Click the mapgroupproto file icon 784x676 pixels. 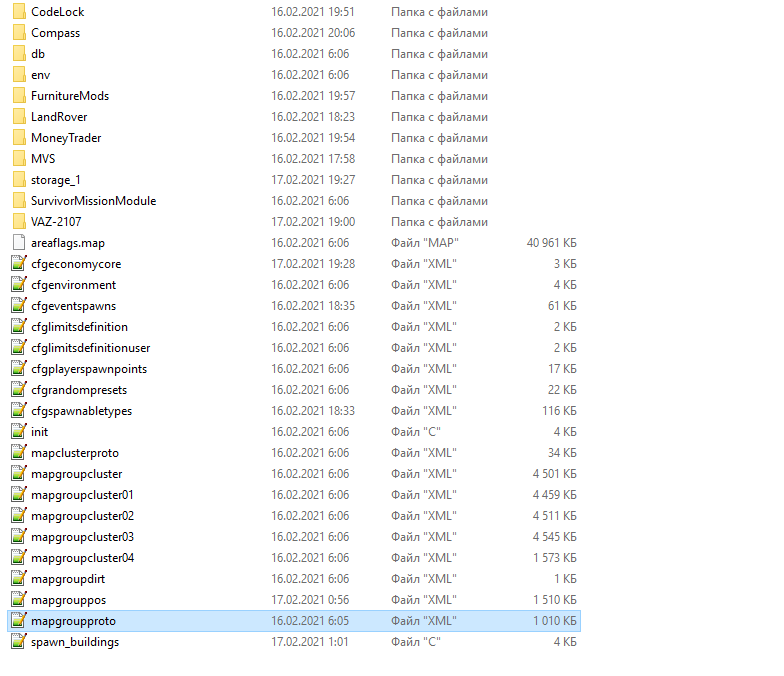(19, 620)
